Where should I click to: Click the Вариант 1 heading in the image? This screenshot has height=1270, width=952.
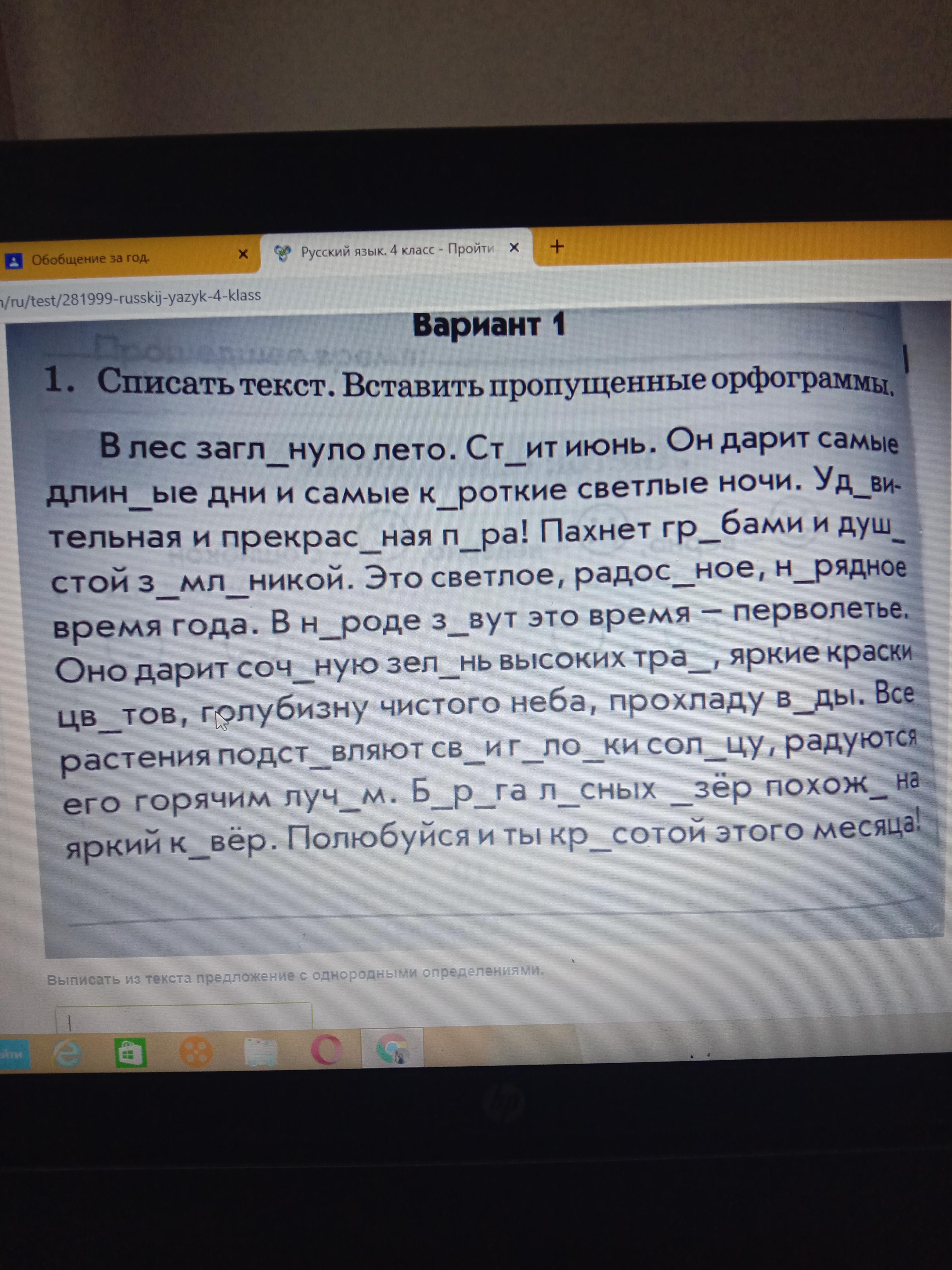(x=489, y=325)
